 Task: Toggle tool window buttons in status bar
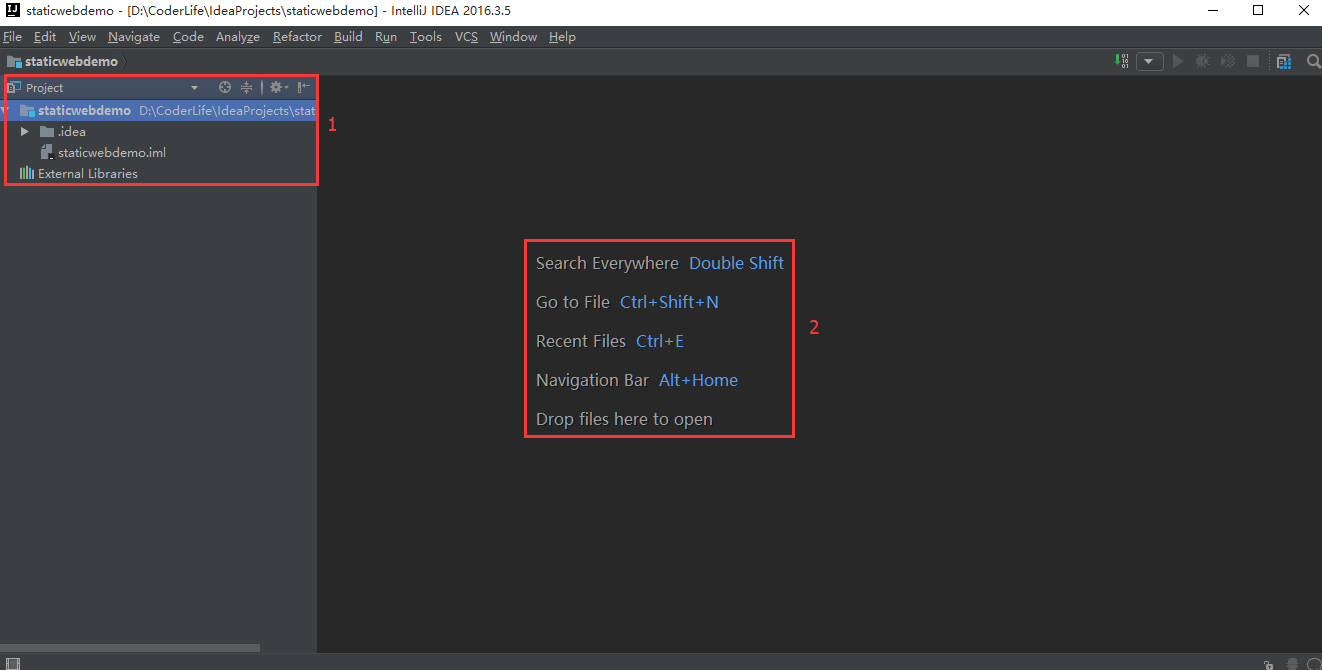click(x=12, y=663)
